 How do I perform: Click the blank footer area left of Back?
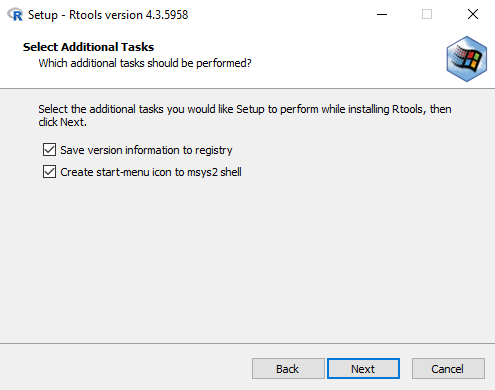tap(125, 369)
